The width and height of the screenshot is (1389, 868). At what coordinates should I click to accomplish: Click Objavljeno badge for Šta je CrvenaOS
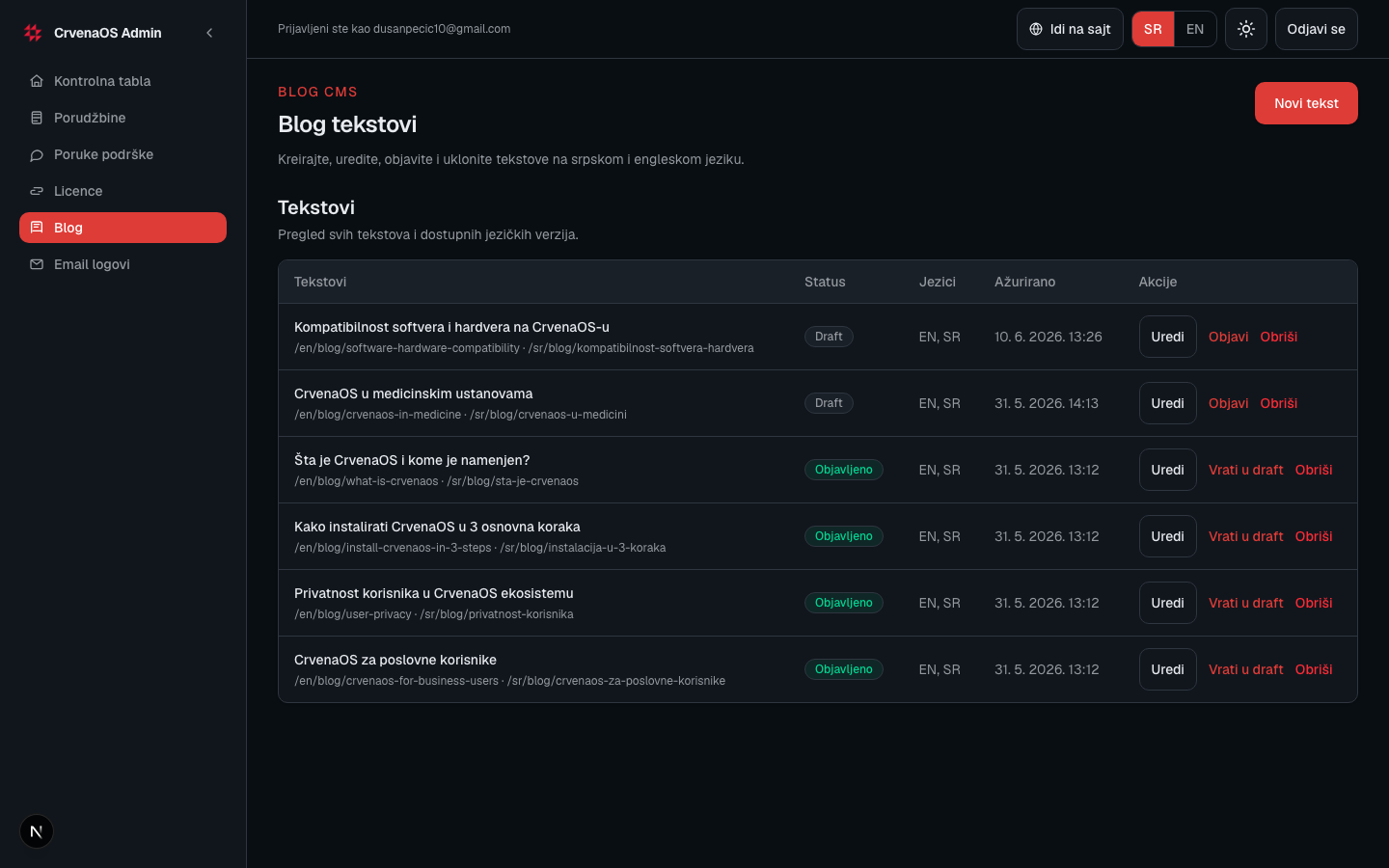point(843,470)
